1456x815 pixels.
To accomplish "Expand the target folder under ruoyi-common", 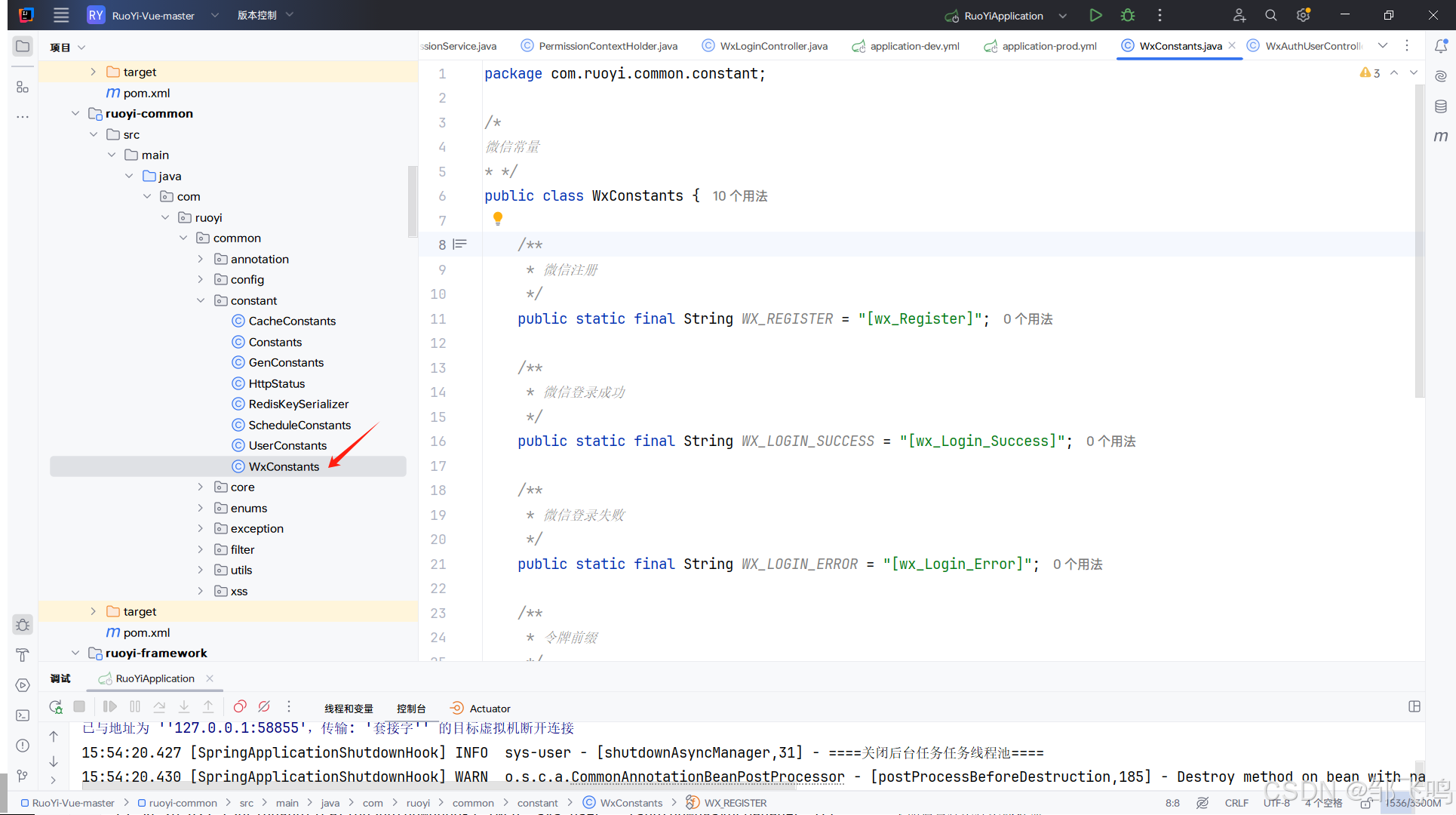I will click(94, 611).
